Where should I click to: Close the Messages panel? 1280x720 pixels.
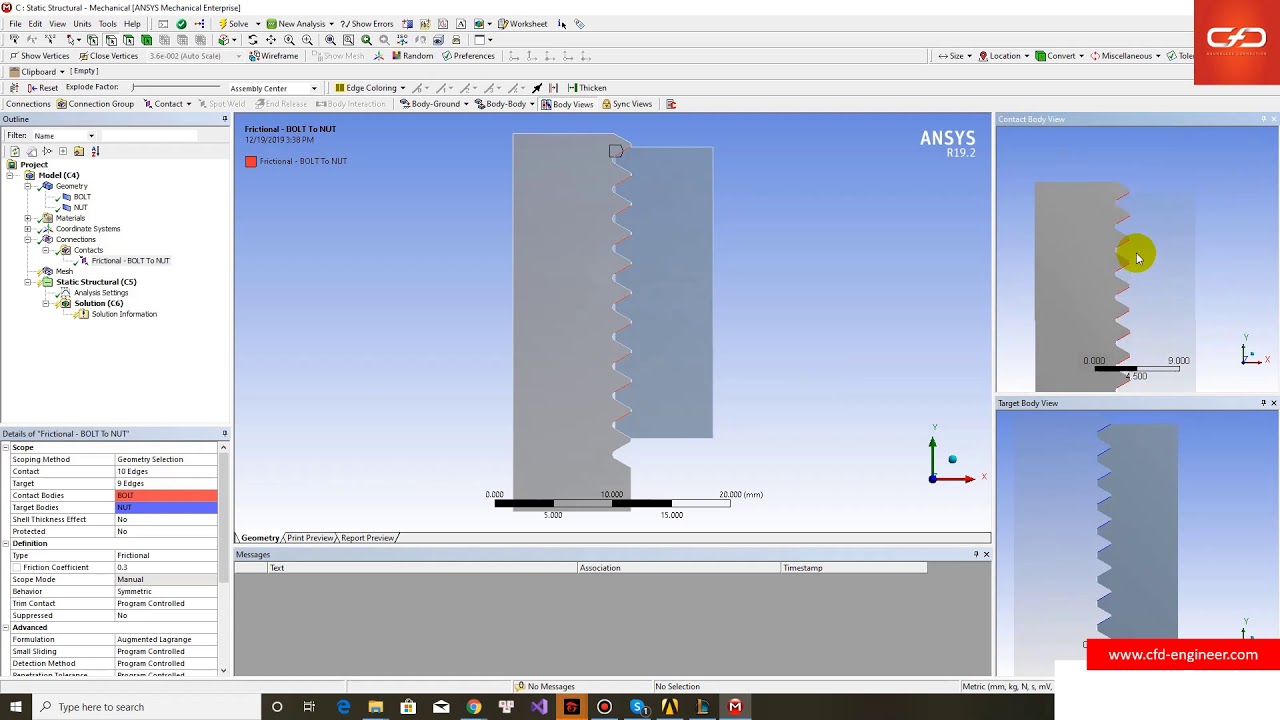click(x=986, y=554)
